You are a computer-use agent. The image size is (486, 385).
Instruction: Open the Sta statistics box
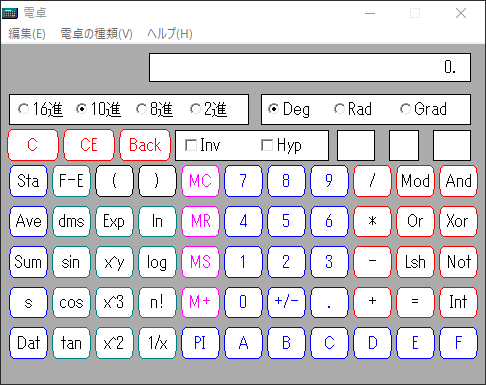click(x=28, y=181)
